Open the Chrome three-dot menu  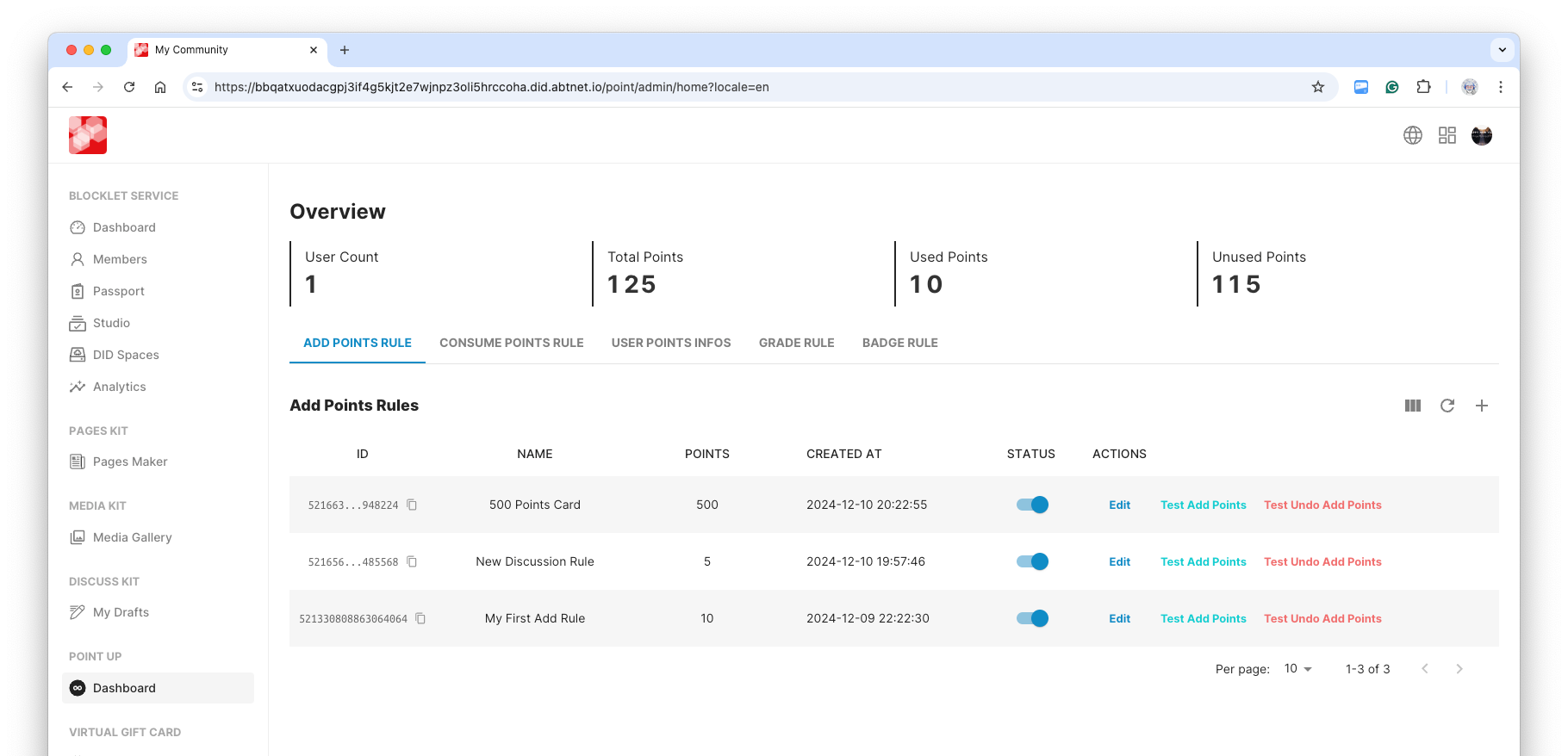pyautogui.click(x=1501, y=87)
